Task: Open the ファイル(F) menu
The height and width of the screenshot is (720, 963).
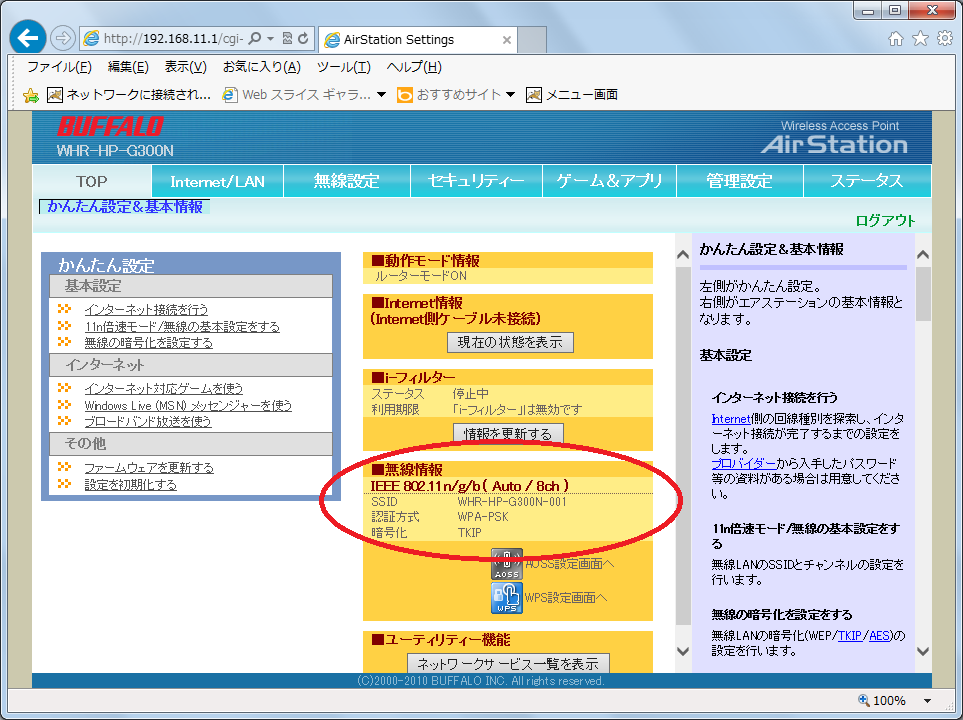Action: 59,67
